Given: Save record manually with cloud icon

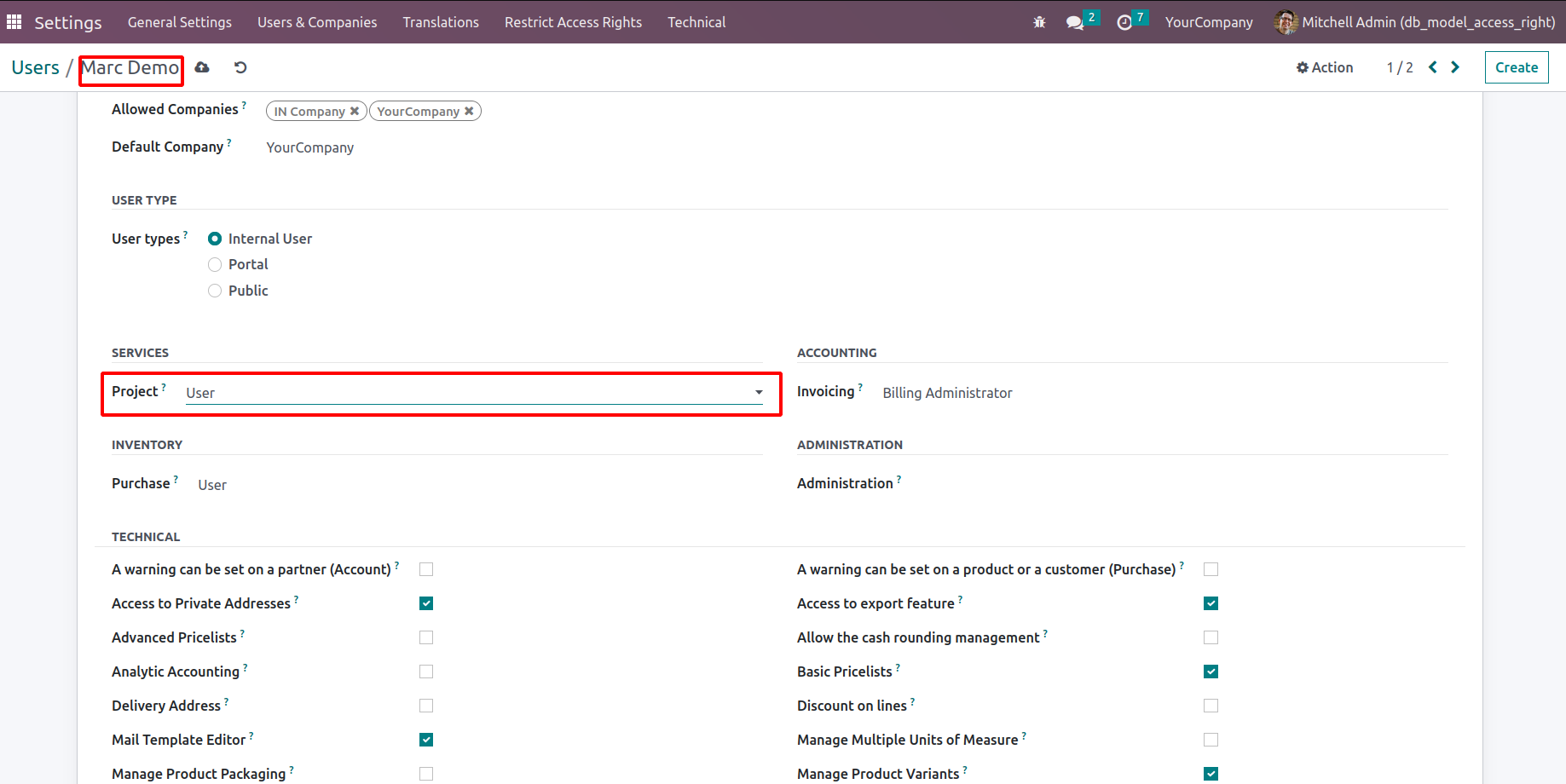Looking at the screenshot, I should (202, 67).
